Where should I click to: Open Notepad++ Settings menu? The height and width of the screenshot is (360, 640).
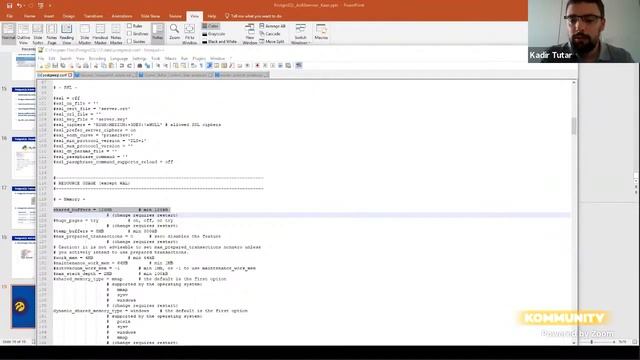[x=139, y=58]
